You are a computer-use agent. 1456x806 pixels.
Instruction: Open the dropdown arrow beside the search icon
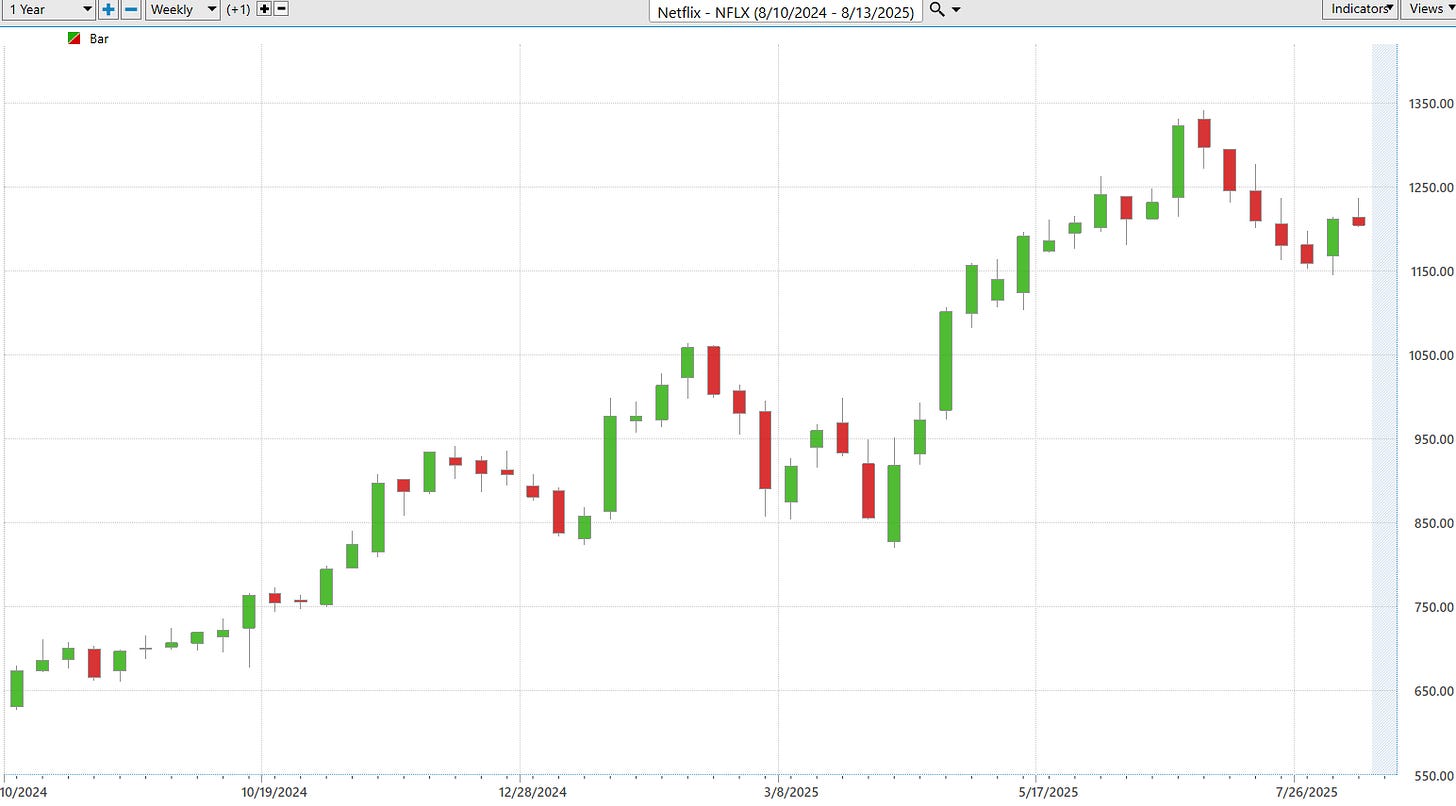(956, 10)
